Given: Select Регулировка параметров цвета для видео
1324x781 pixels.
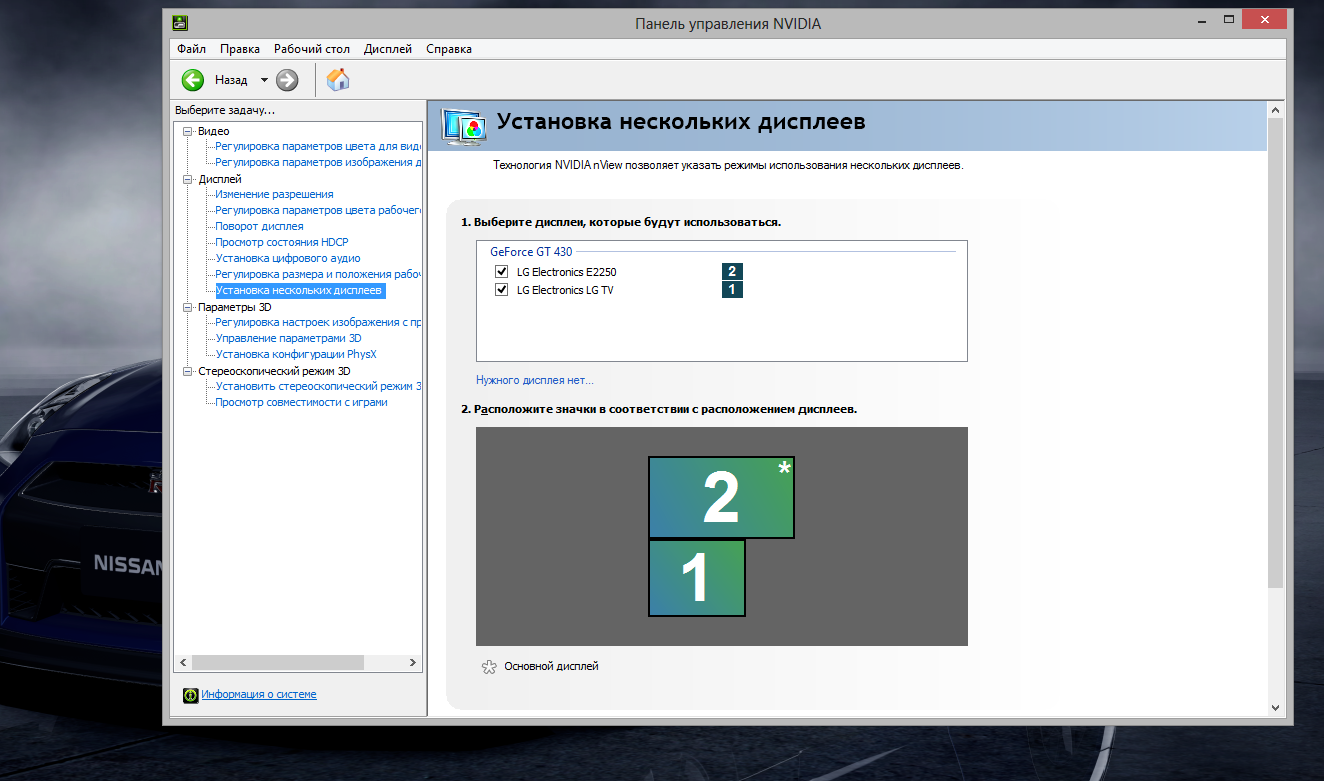Looking at the screenshot, I should (318, 146).
